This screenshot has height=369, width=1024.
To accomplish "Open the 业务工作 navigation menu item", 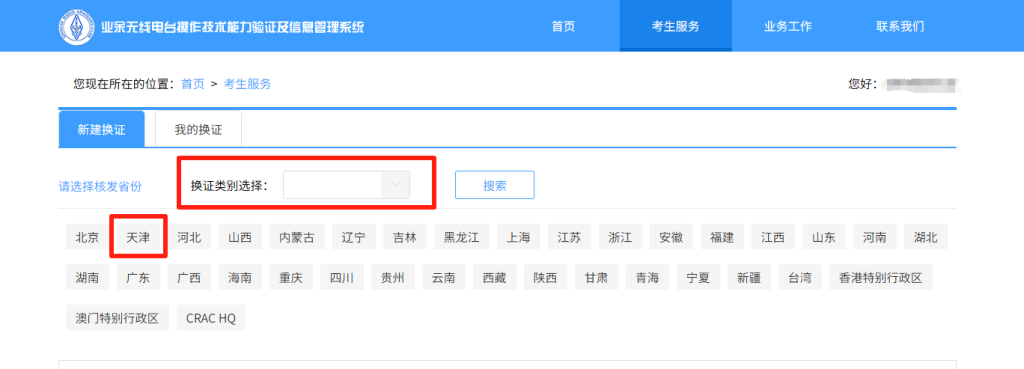I will [788, 26].
